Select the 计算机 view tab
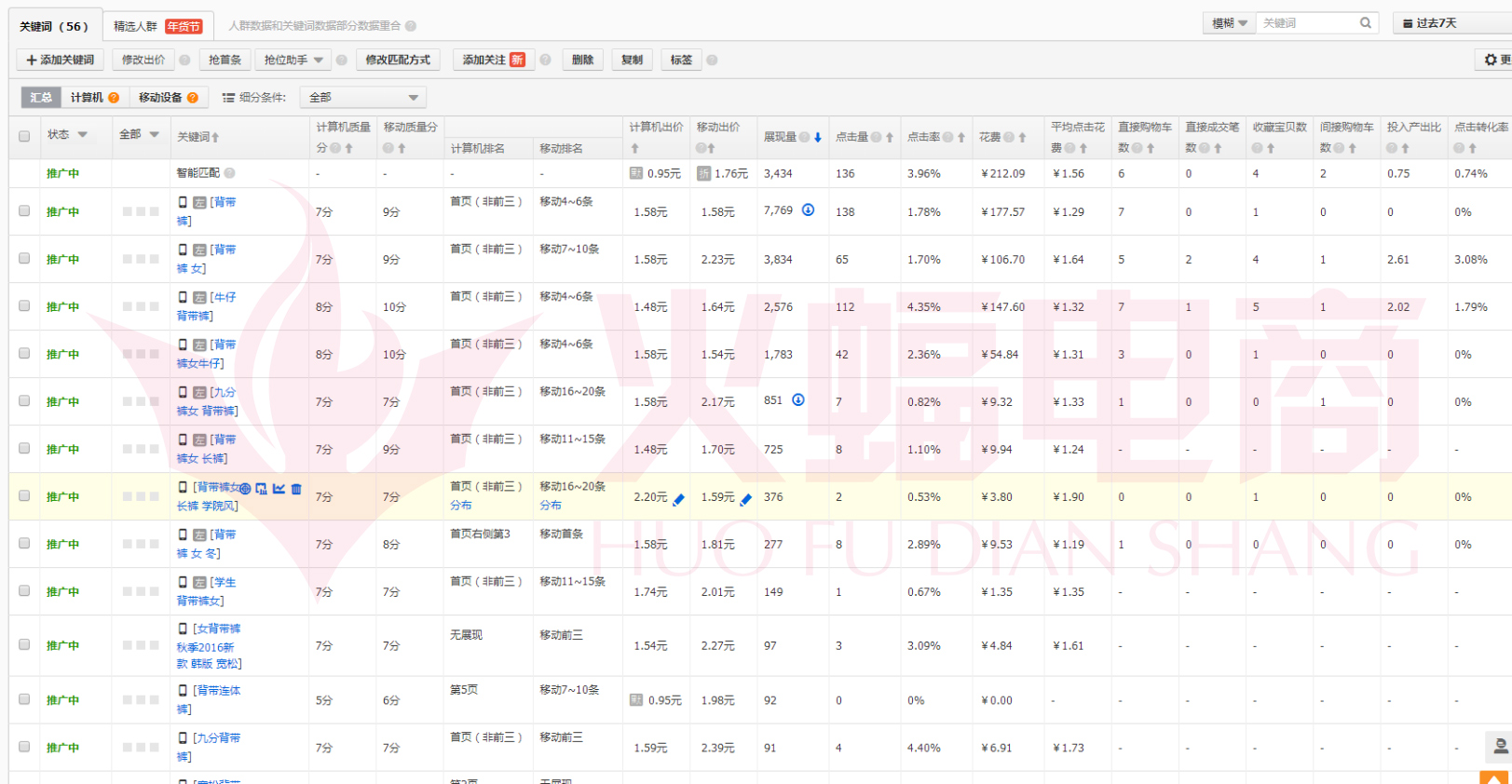1512x784 pixels. coord(94,98)
